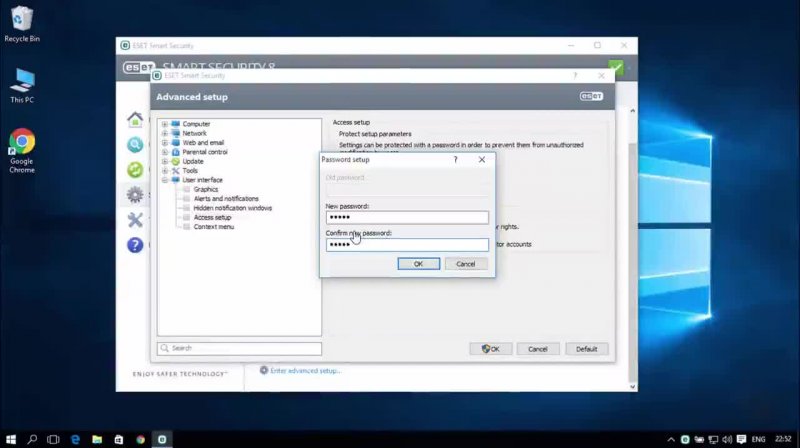The image size is (800, 448).
Task: Expand the Web and email tree node
Action: [x=165, y=143]
